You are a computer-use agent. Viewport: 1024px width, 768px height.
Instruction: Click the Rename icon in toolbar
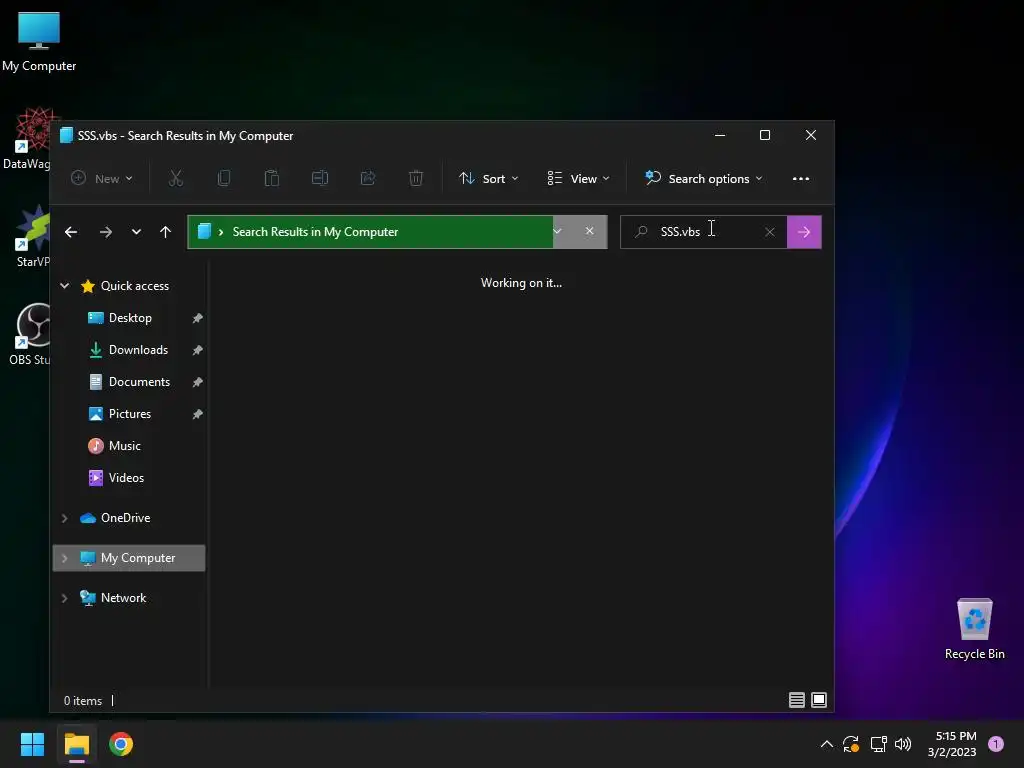[320, 178]
